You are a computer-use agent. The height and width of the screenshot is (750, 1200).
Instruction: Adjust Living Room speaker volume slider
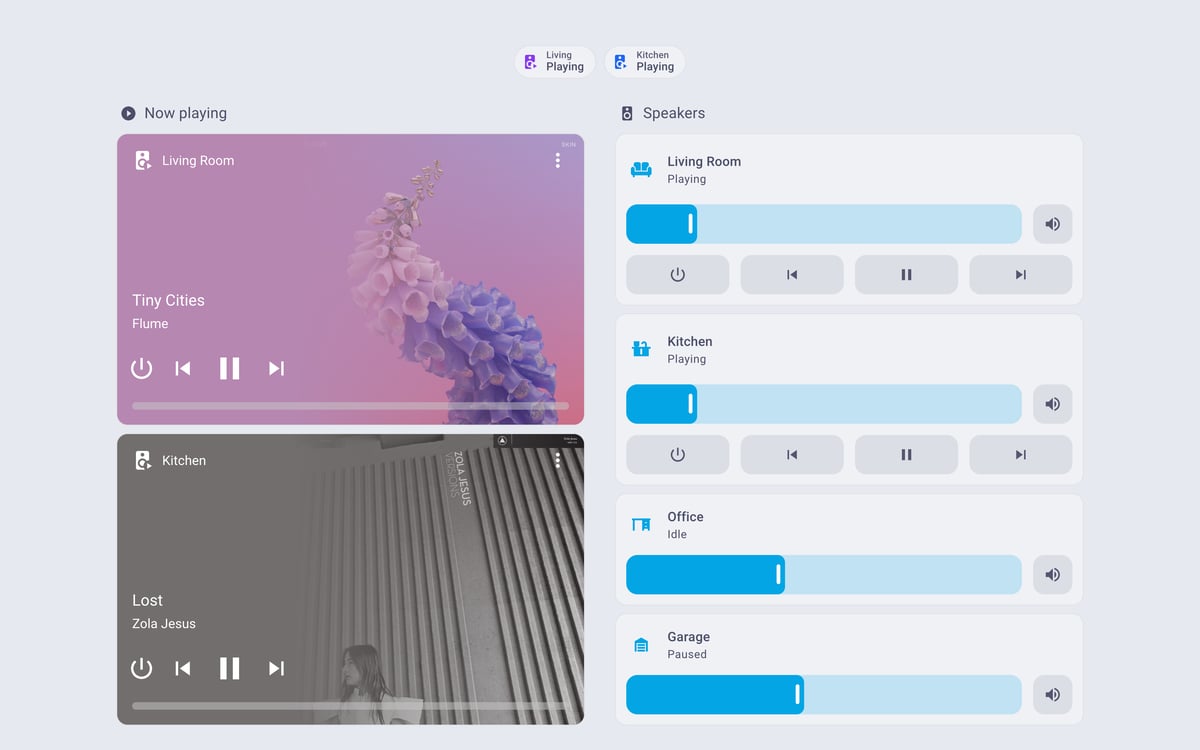click(824, 224)
